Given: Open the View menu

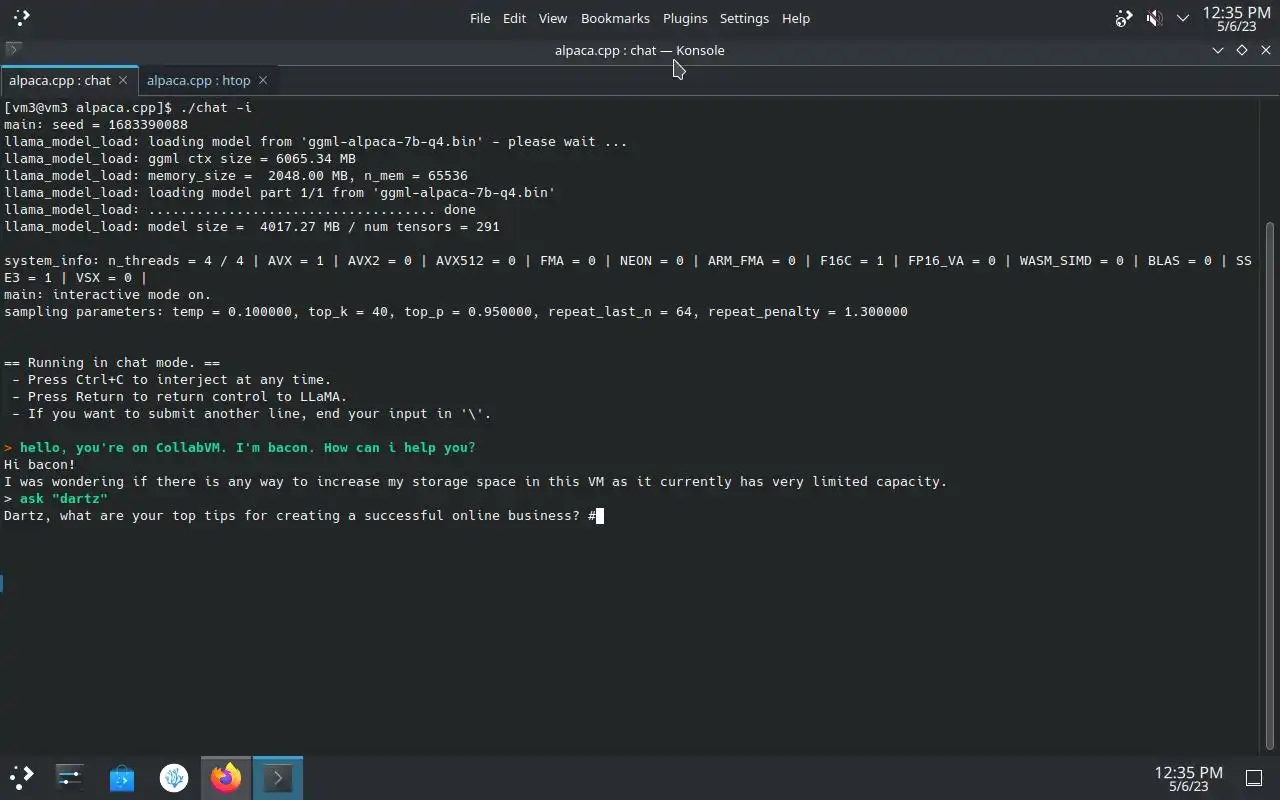Looking at the screenshot, I should click(552, 18).
